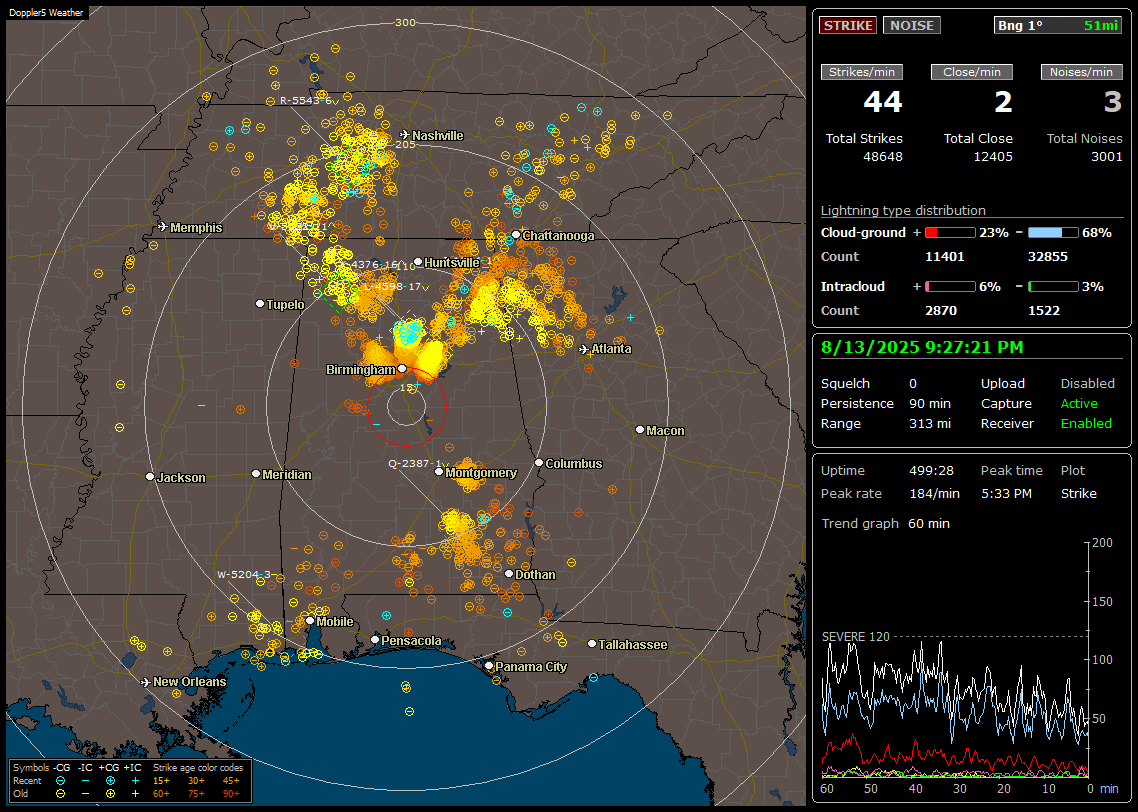Click the Old -CG legend symbol
This screenshot has width=1138, height=812.
click(x=60, y=794)
